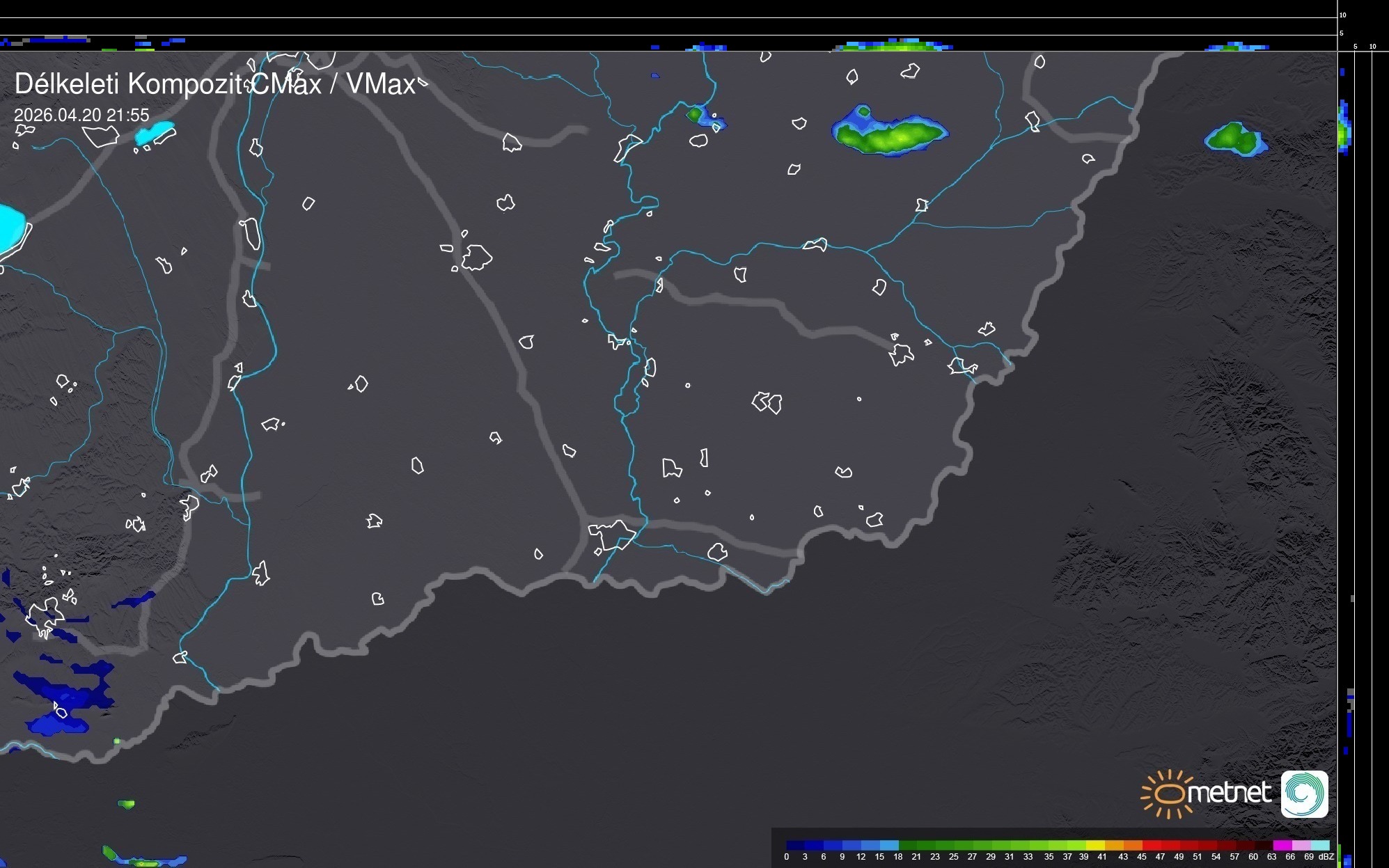Screen dimensions: 1389x868
Task: Click the 2026.04.20 21:55 timestamp
Action: coord(81,115)
